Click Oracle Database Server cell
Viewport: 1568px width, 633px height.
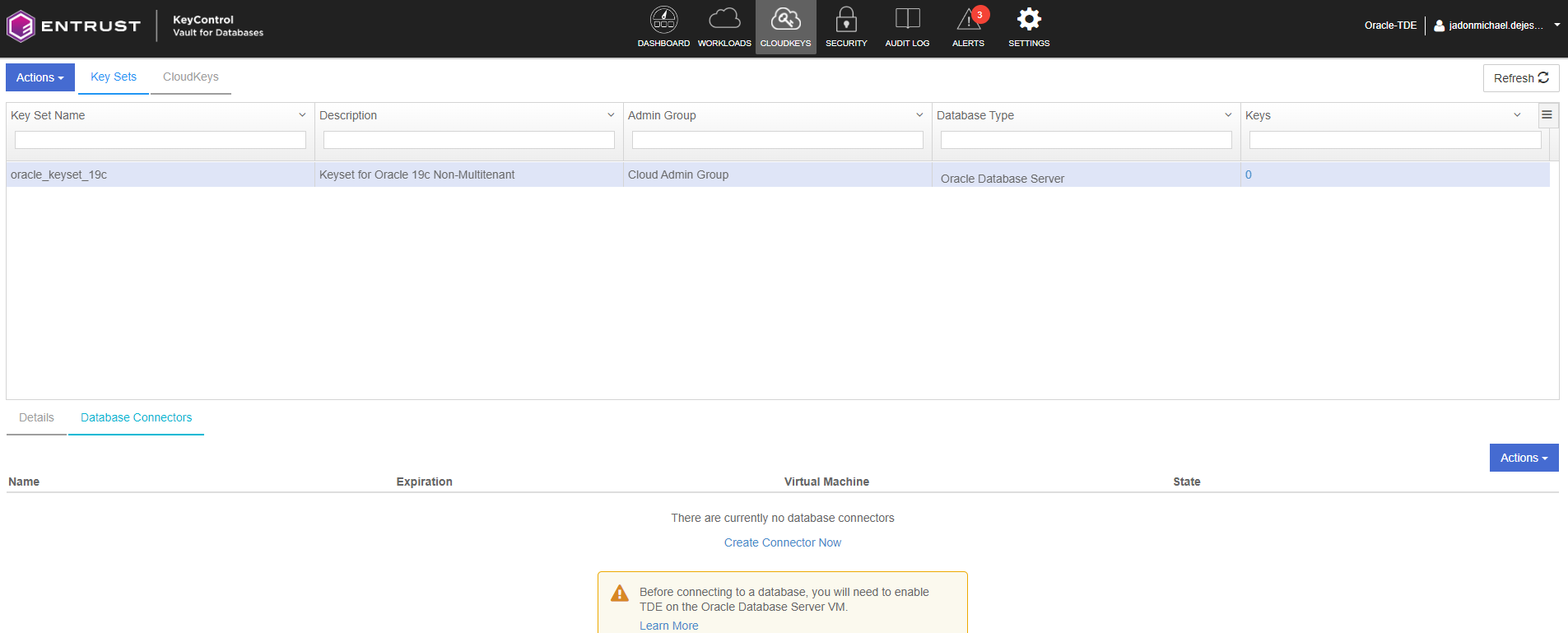tap(1086, 175)
